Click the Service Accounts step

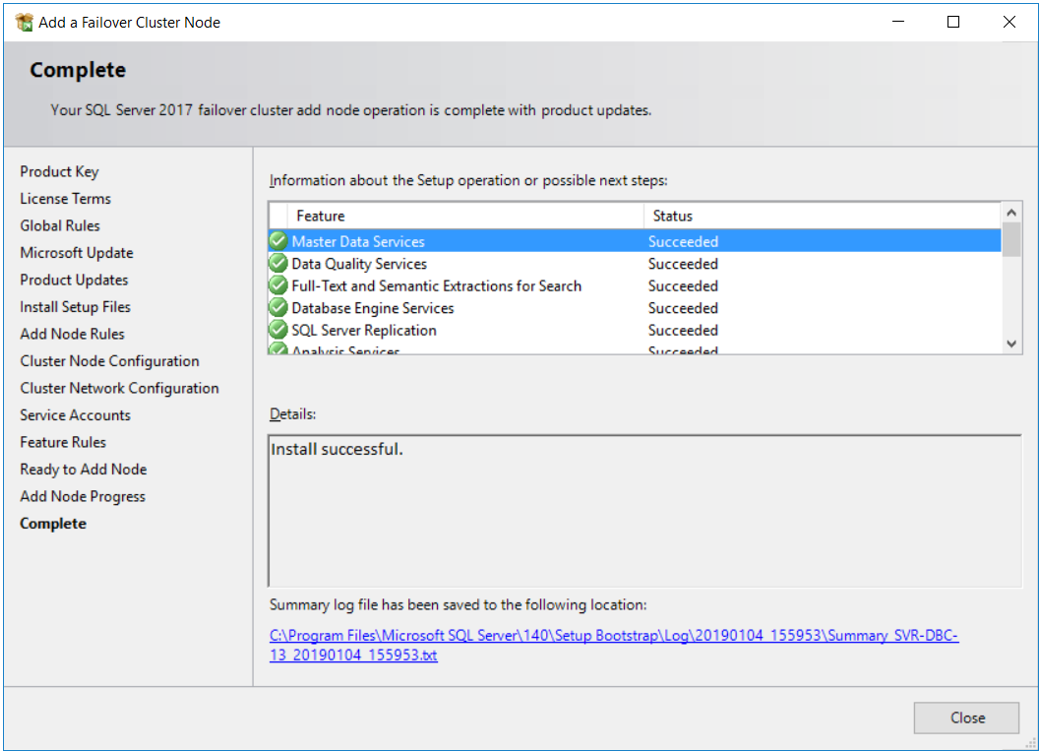pos(75,415)
